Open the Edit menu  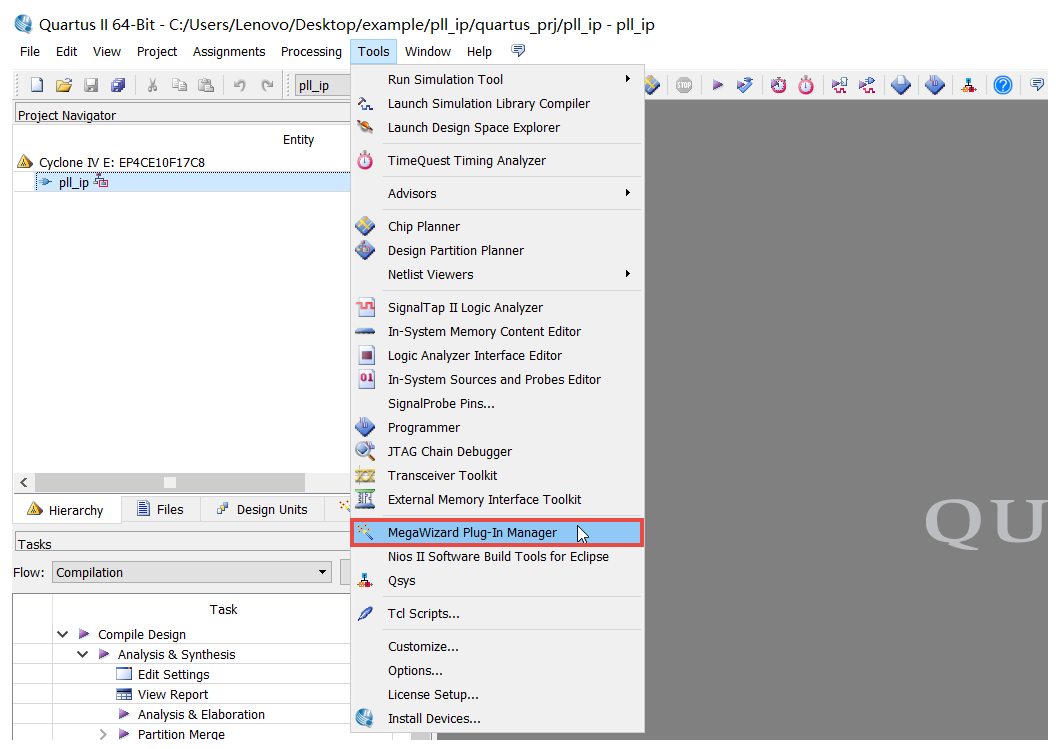[x=66, y=52]
